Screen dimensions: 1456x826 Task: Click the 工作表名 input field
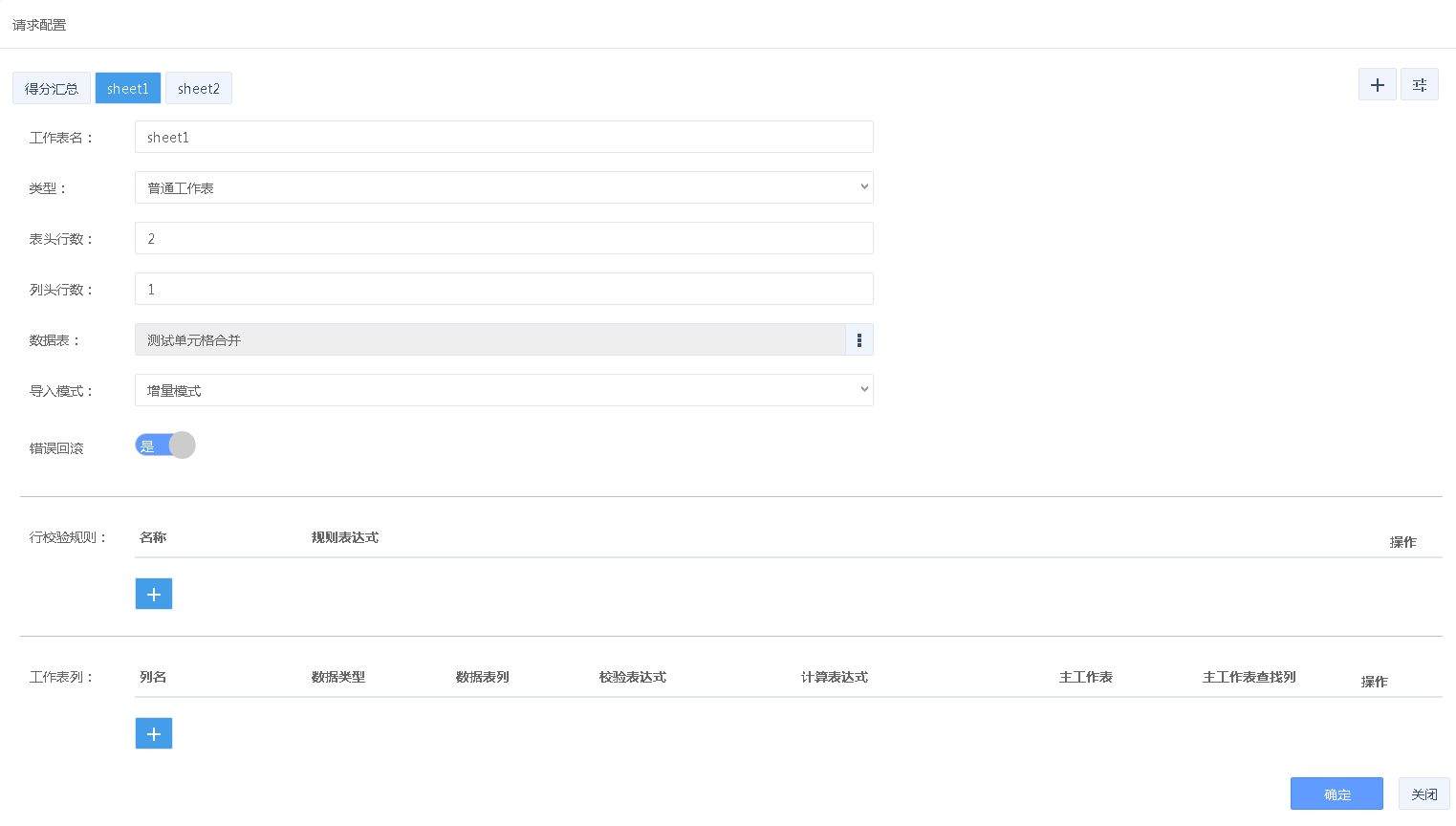click(503, 137)
